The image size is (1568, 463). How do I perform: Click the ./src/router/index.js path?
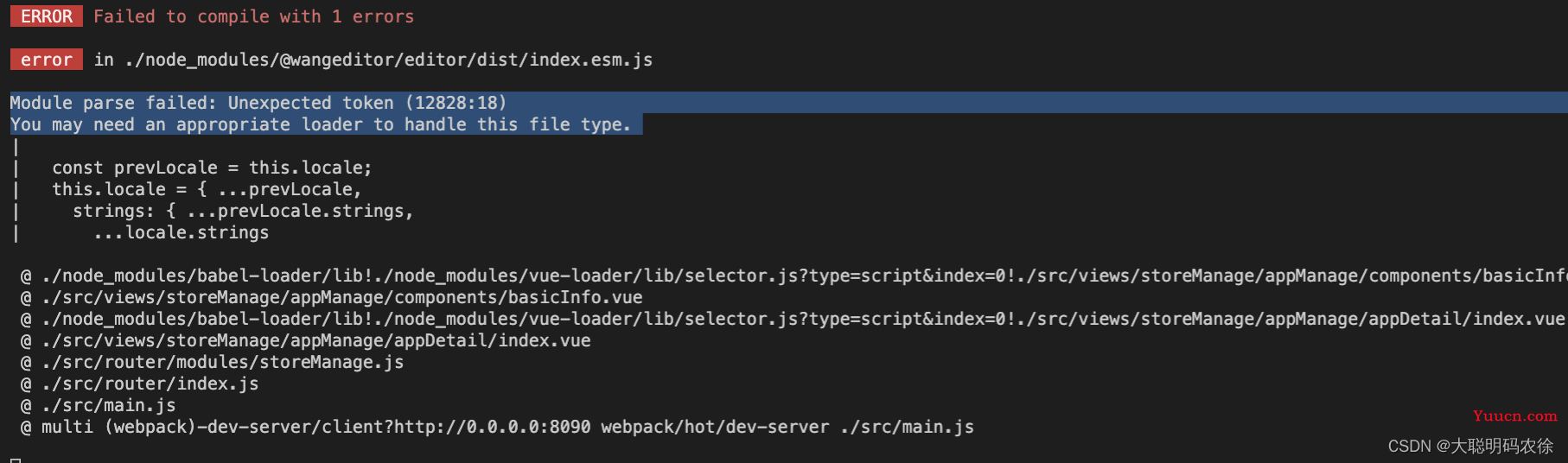click(150, 384)
